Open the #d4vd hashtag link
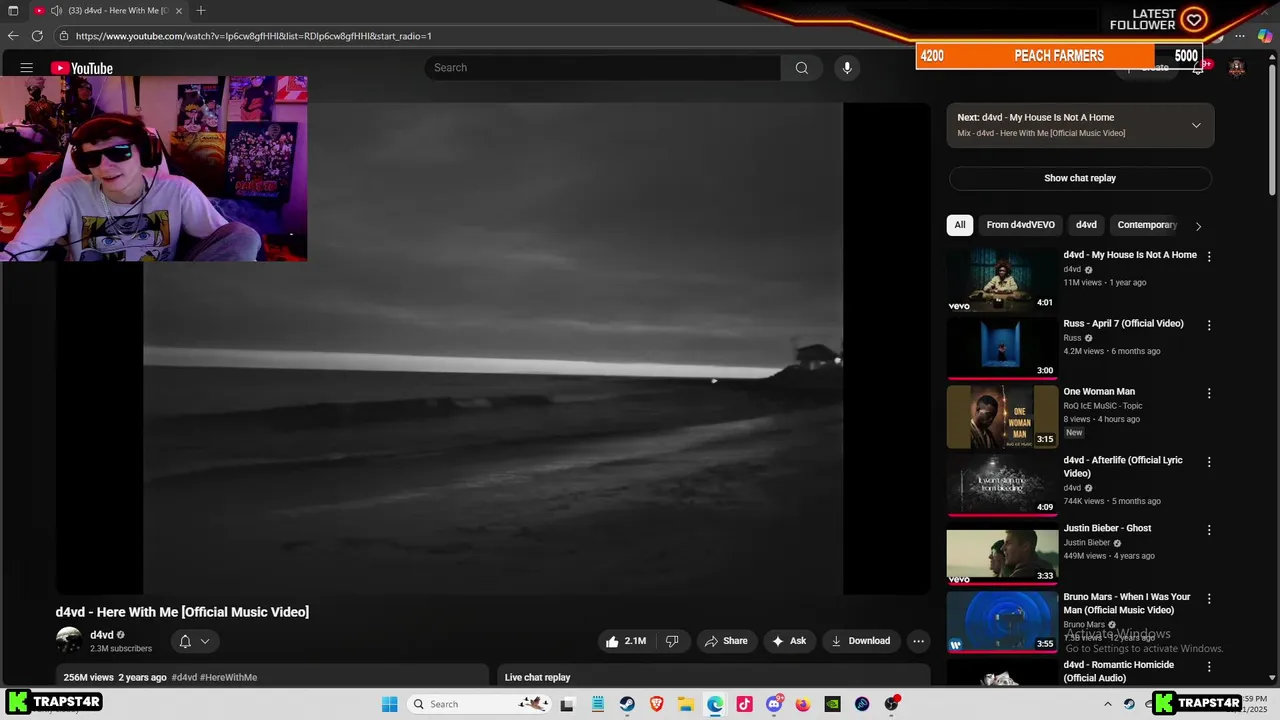The width and height of the screenshot is (1280, 720). pos(184,677)
